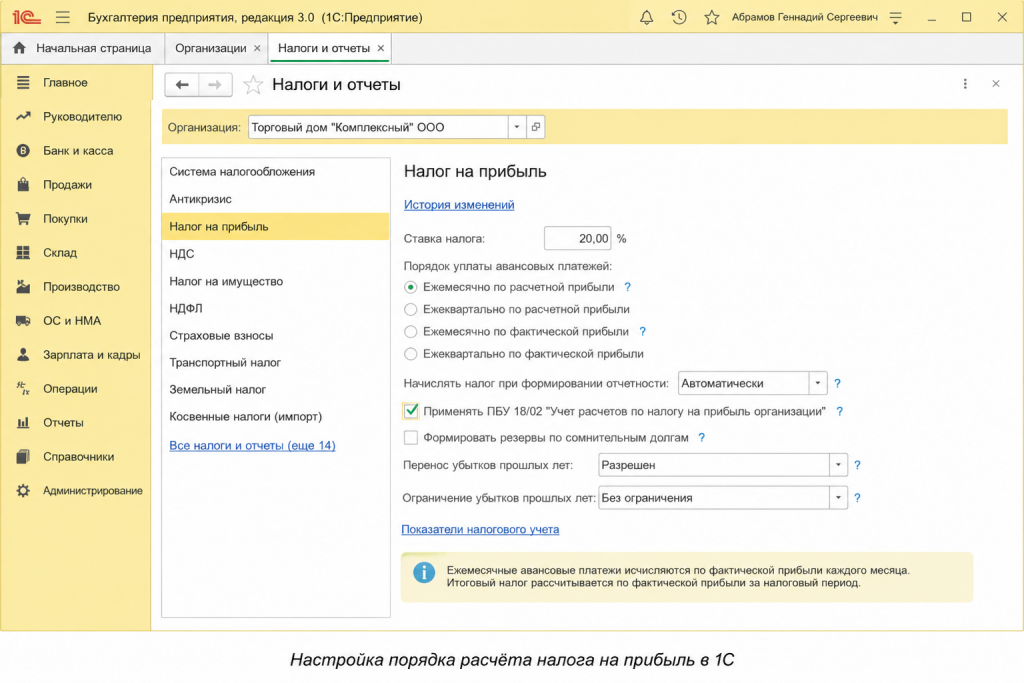Open История изменений link
Viewport: 1024px width, 683px height.
(459, 205)
